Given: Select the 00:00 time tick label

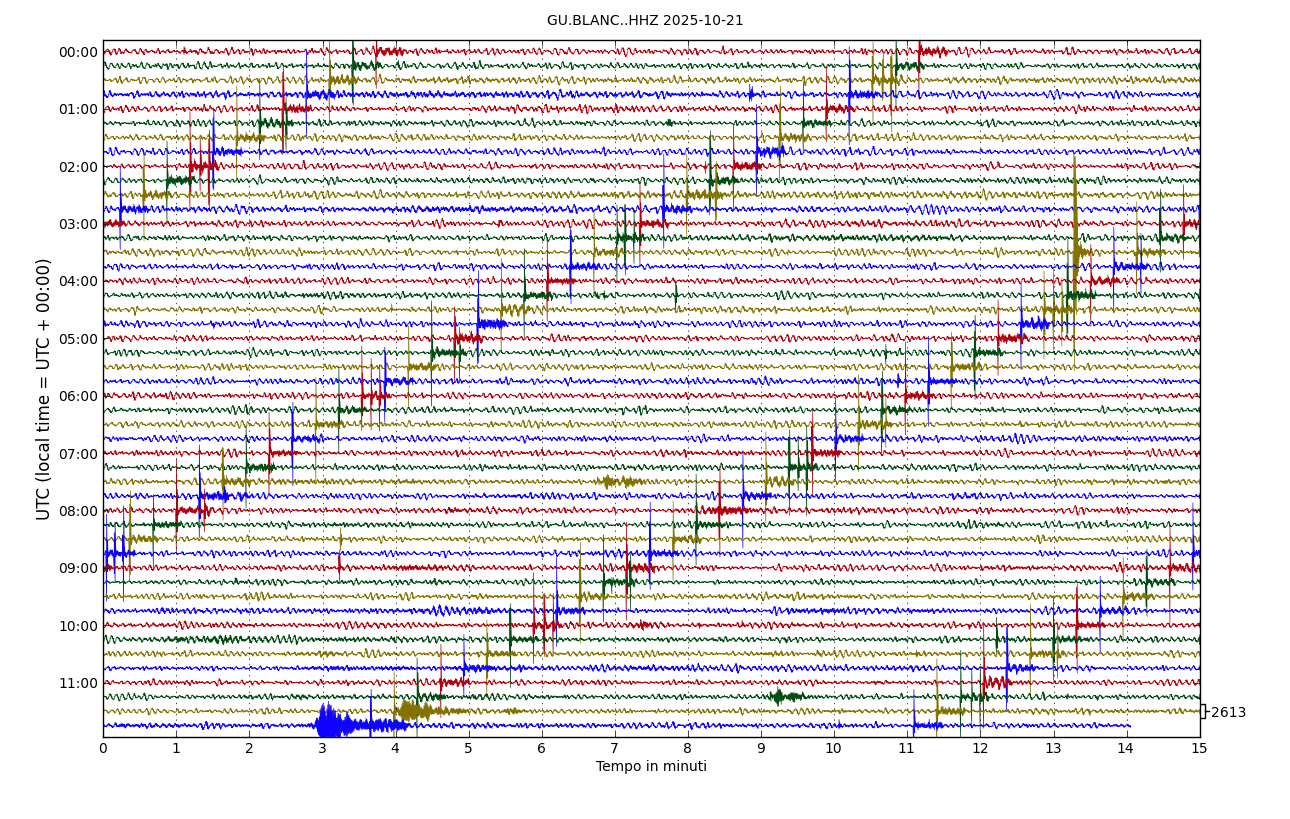Looking at the screenshot, I should [78, 53].
